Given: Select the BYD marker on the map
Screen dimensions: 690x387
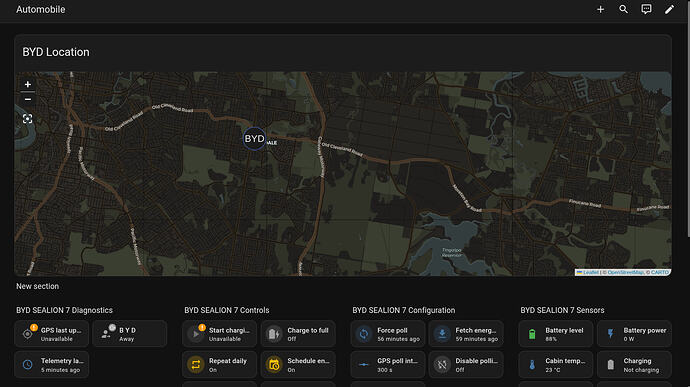Looking at the screenshot, I should click(254, 139).
